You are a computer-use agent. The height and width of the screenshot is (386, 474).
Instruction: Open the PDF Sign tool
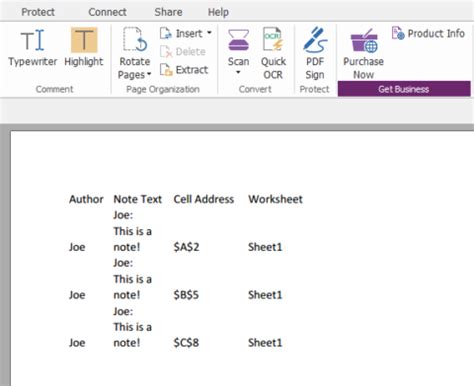tap(315, 53)
